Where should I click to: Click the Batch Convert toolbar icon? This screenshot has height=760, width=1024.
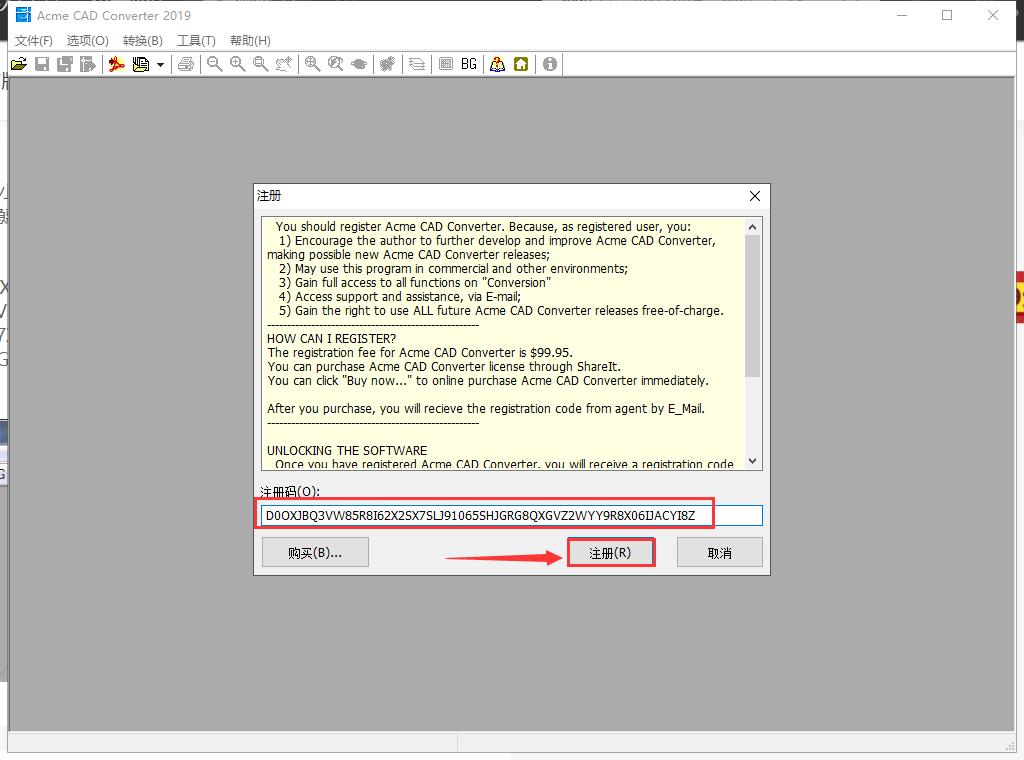coord(140,64)
